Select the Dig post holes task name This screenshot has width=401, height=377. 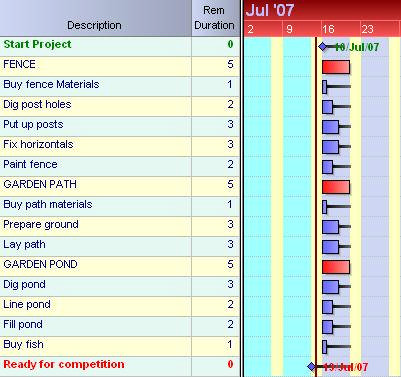click(37, 104)
